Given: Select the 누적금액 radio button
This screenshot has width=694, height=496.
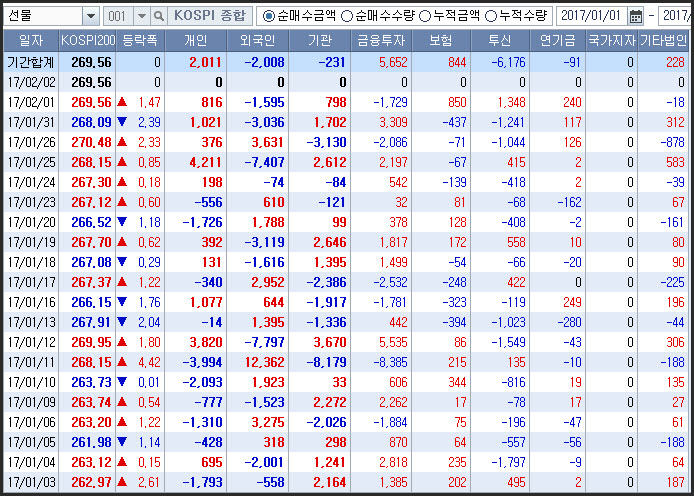Looking at the screenshot, I should tap(424, 16).
